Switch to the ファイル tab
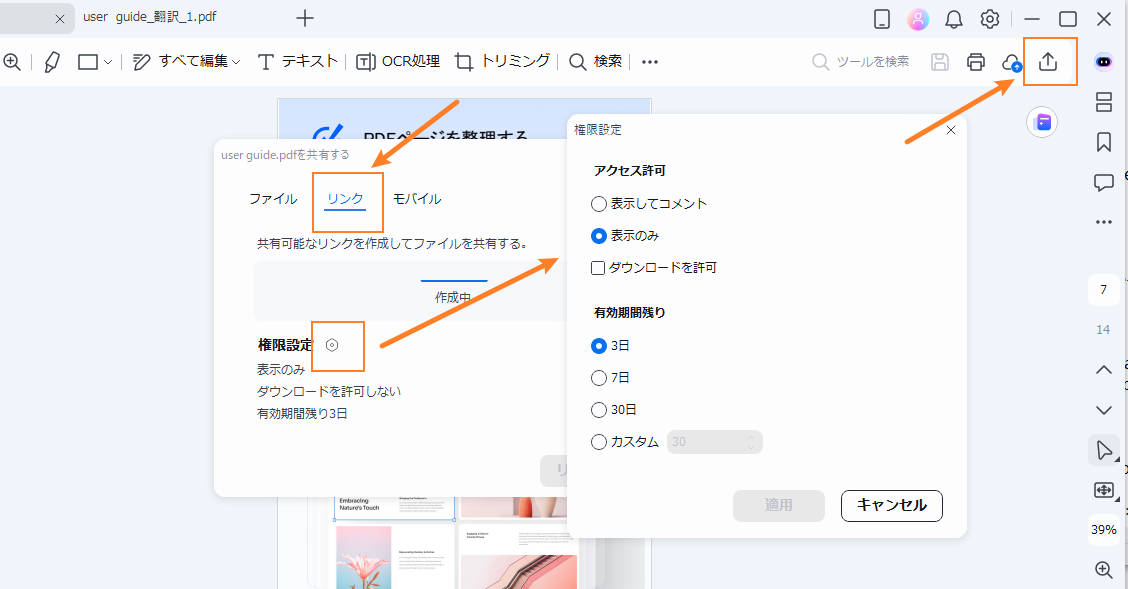This screenshot has width=1128, height=589. 272,198
